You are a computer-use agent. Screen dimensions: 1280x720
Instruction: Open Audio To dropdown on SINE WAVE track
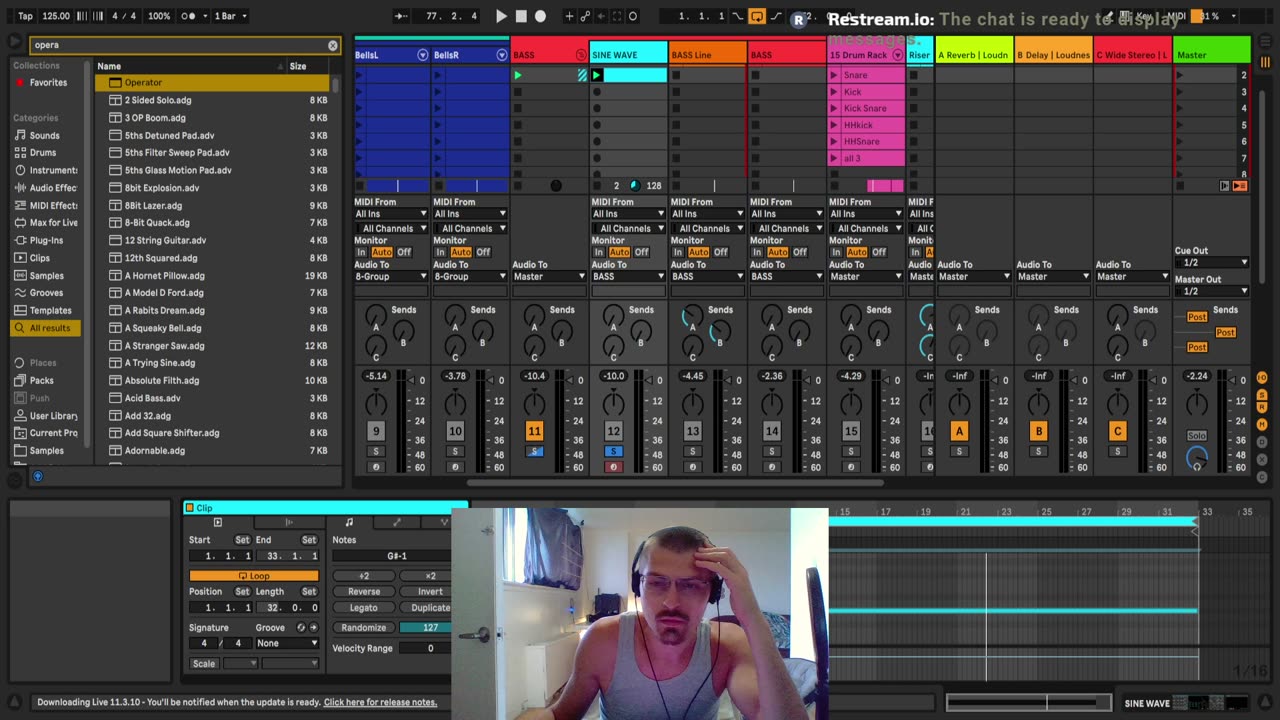pyautogui.click(x=628, y=277)
